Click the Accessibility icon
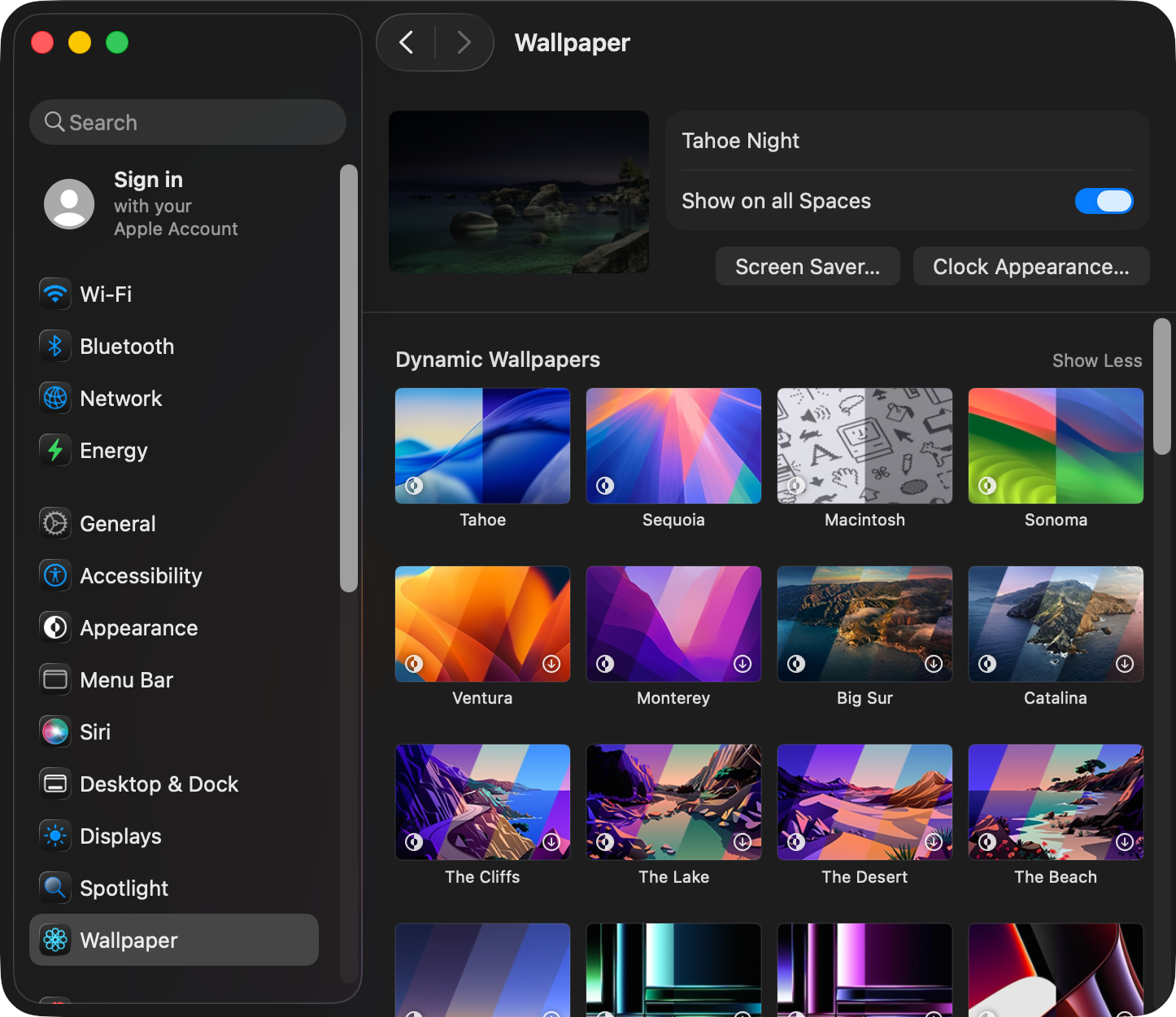This screenshot has height=1017, width=1176. [x=55, y=575]
